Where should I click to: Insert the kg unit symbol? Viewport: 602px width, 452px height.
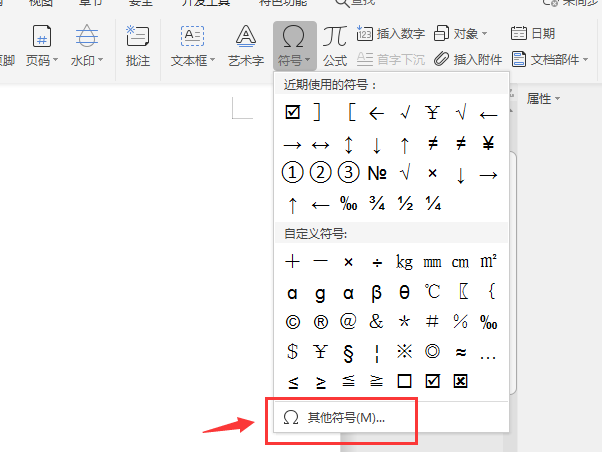(404, 262)
